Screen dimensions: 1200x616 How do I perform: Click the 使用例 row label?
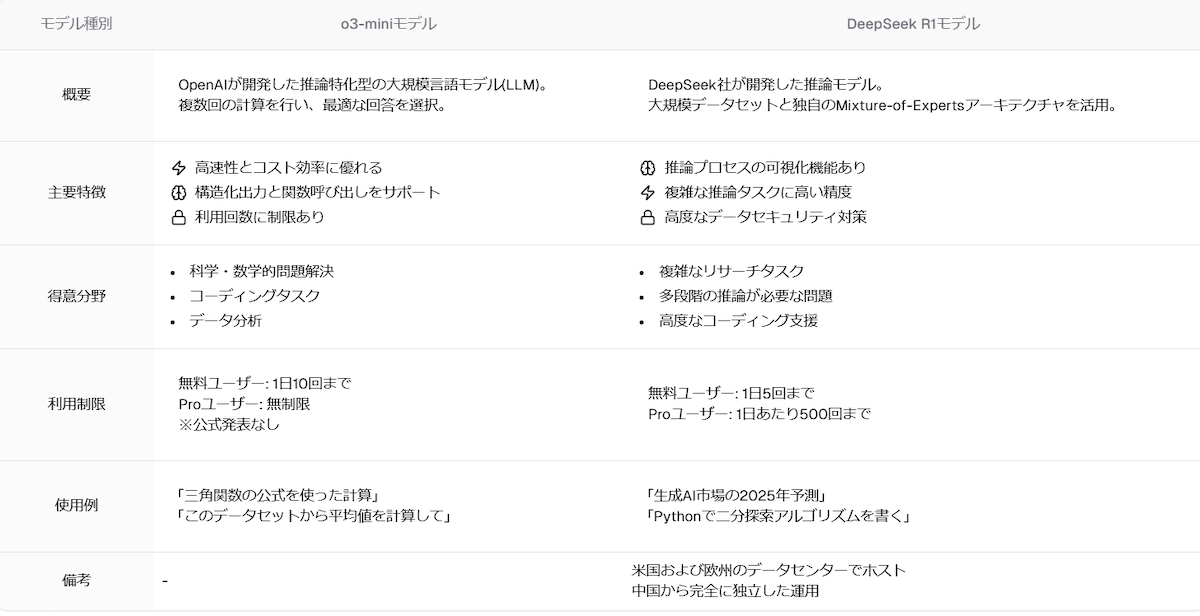76,506
